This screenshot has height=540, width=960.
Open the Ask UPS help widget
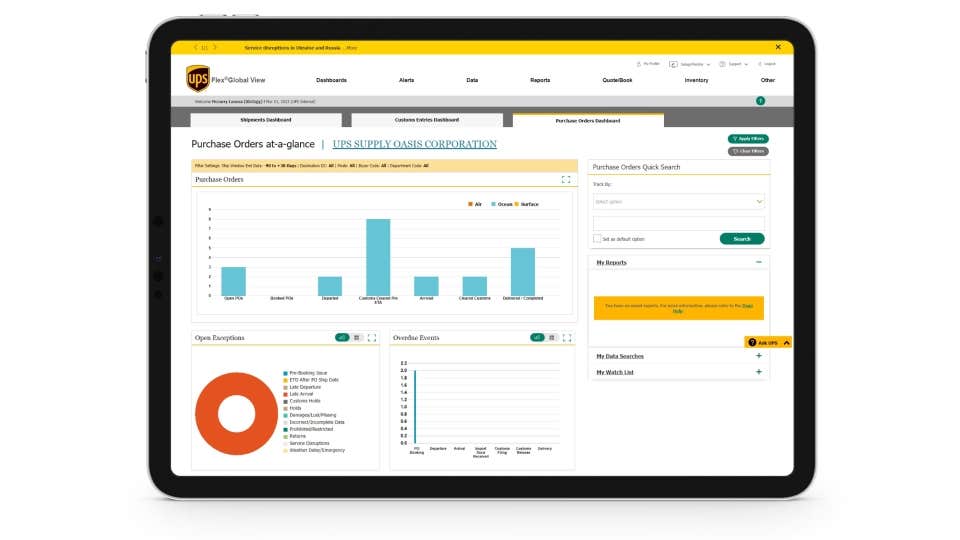[x=768, y=343]
